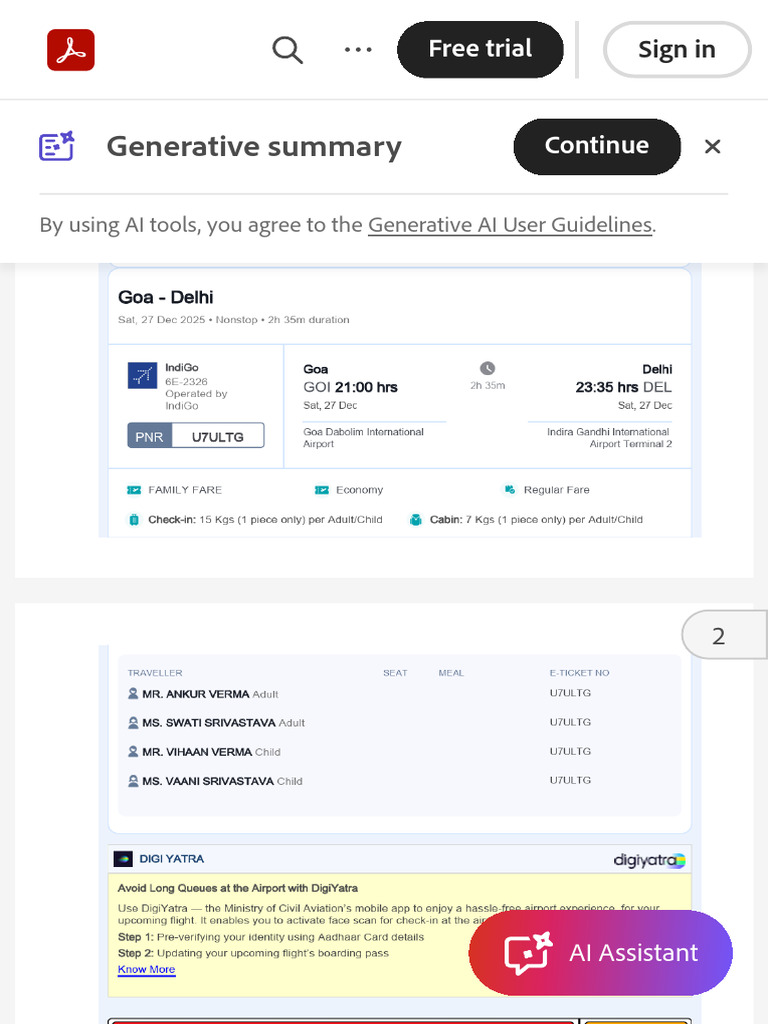The width and height of the screenshot is (768, 1024).
Task: Click the 23:35 hrs DEL arrival time
Action: [x=623, y=387]
